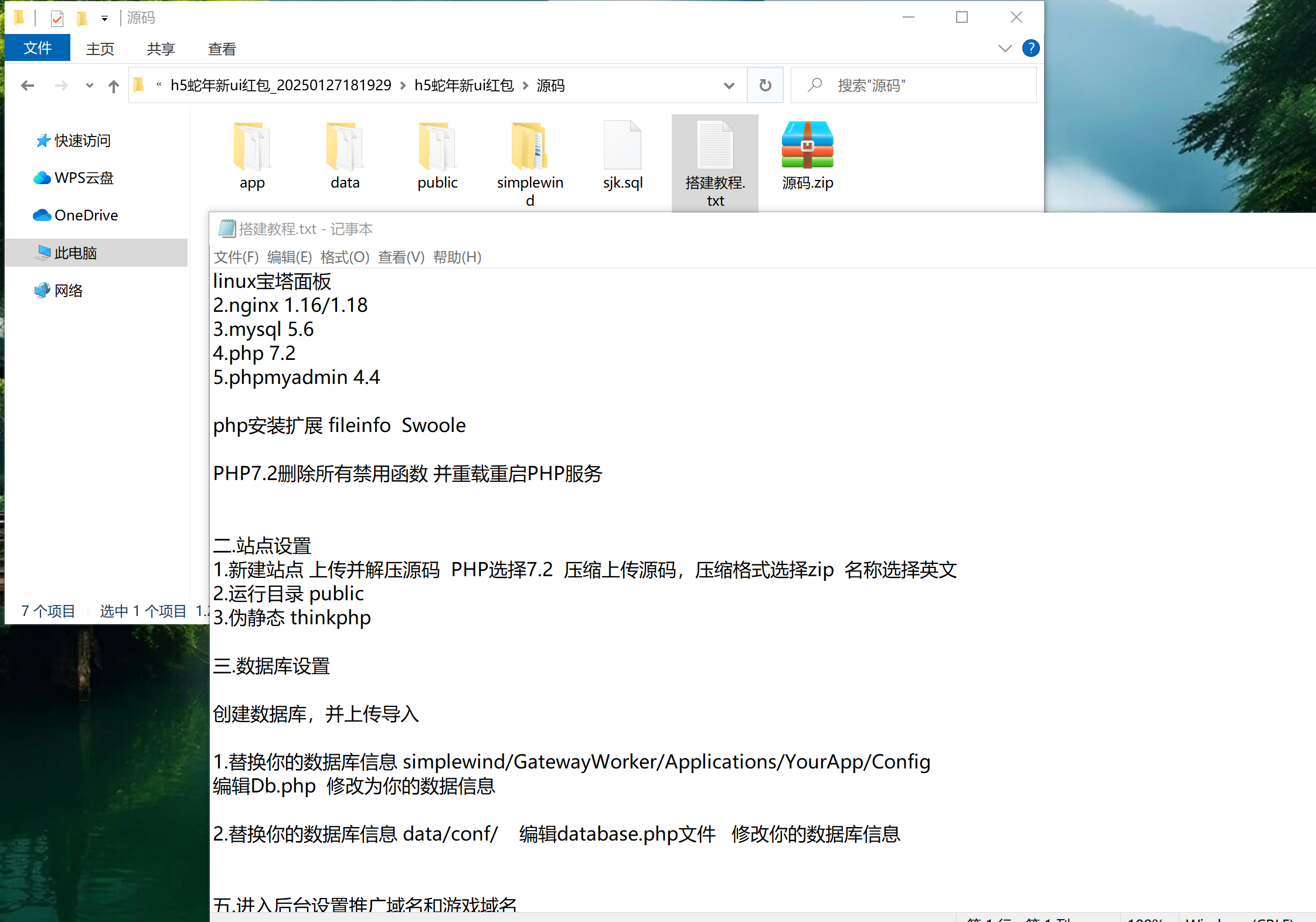Open Notepad 查看(V) menu
Viewport: 1316px width, 922px height.
401,257
